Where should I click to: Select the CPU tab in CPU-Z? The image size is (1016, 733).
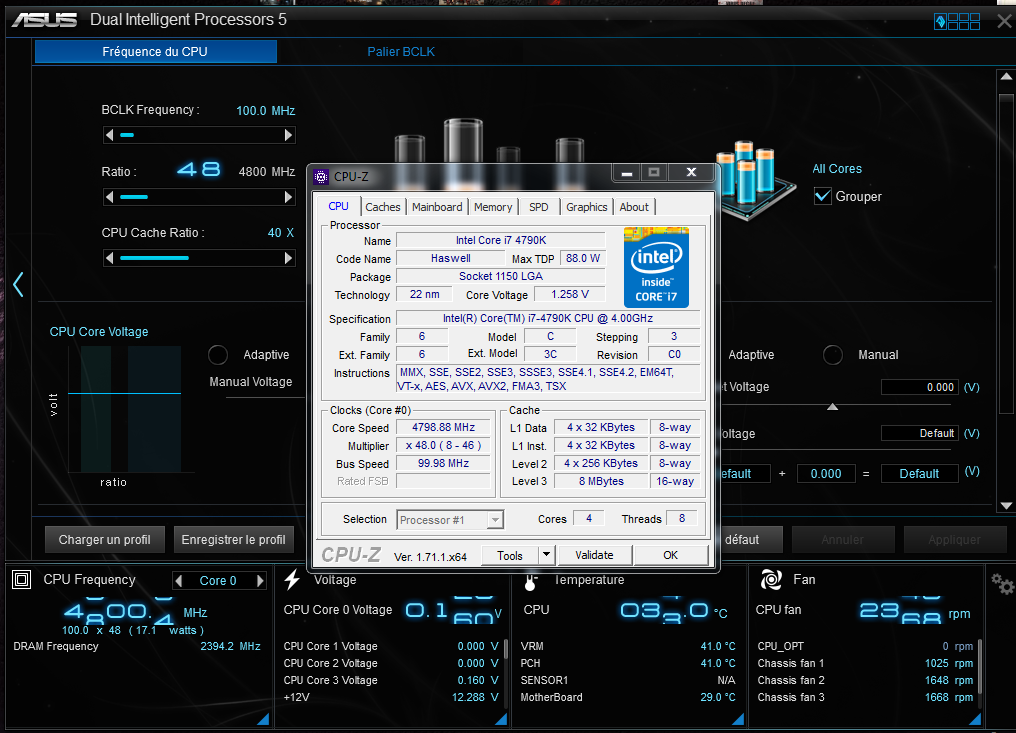tap(338, 206)
